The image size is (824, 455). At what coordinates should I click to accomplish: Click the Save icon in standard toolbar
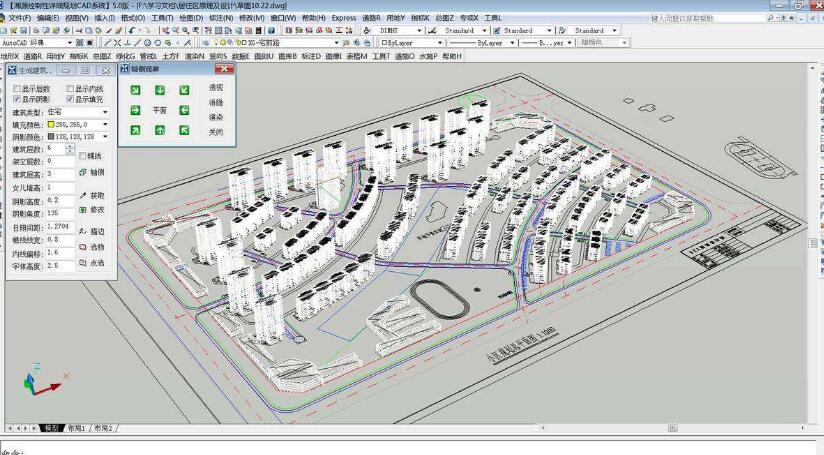pos(24,30)
